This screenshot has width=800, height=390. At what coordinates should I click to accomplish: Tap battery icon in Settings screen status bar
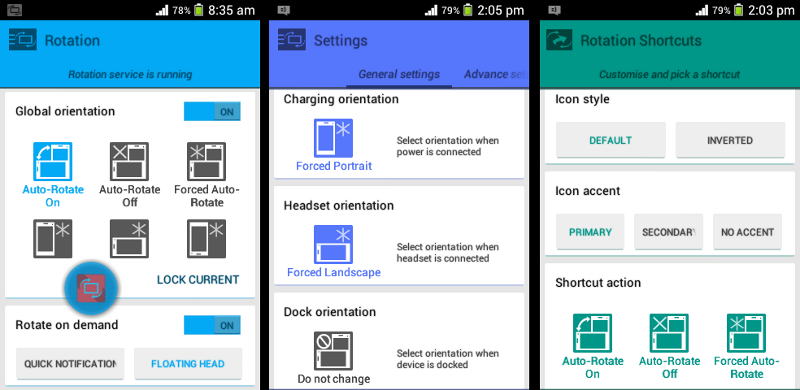[x=468, y=10]
